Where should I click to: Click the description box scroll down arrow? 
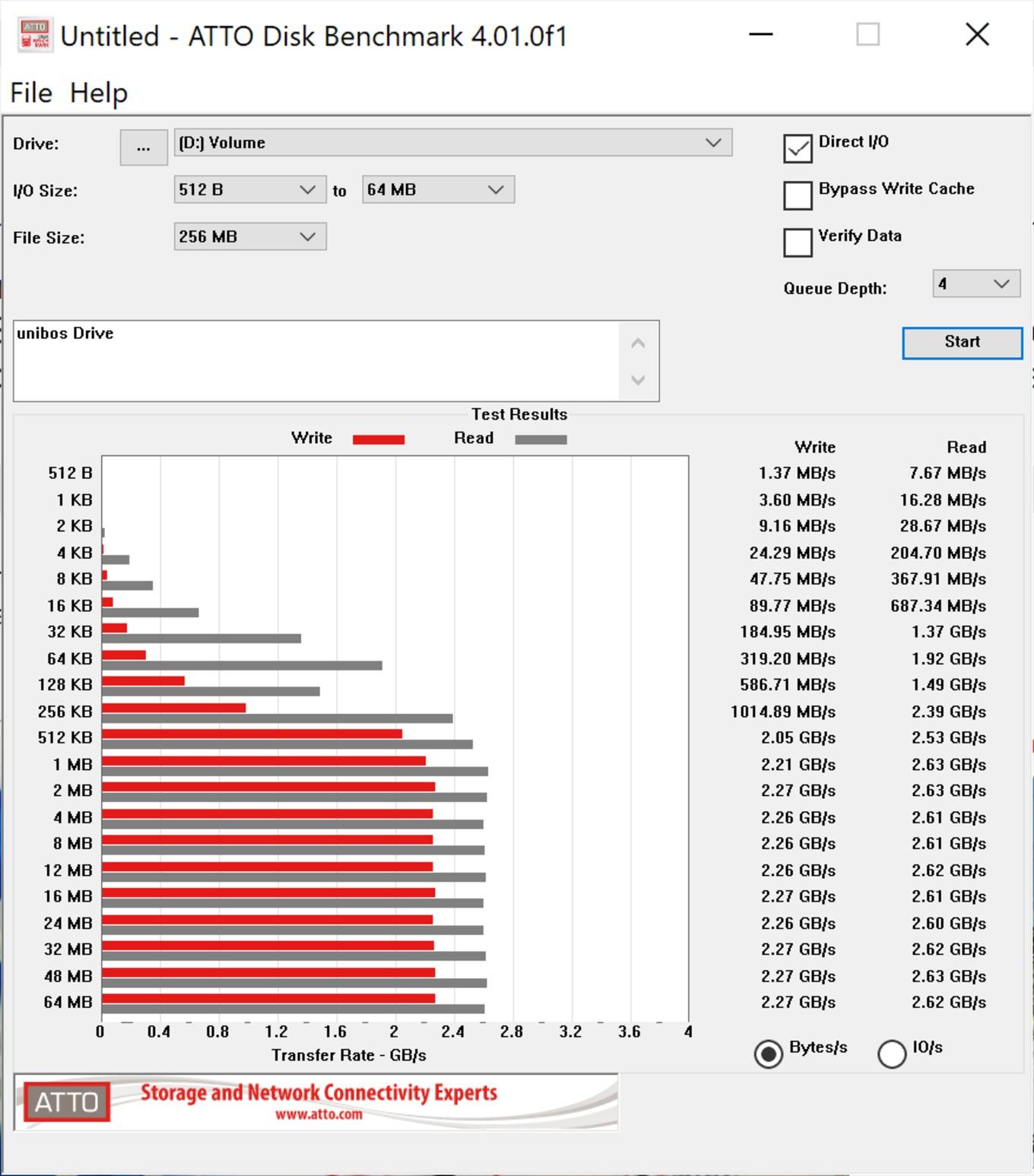click(x=638, y=379)
